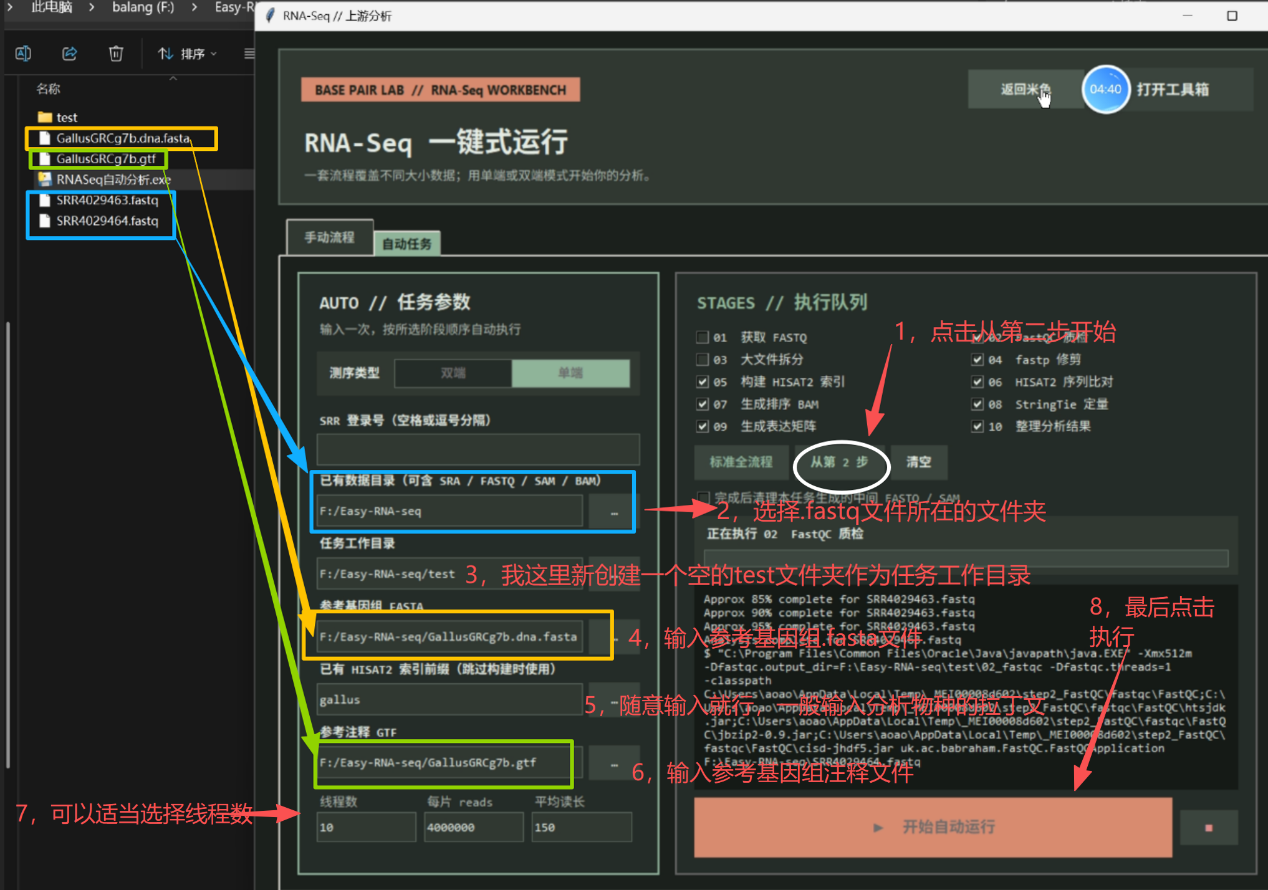The image size is (1268, 890).
Task: Maximize the RNA-Seq window
Action: pyautogui.click(x=1232, y=16)
